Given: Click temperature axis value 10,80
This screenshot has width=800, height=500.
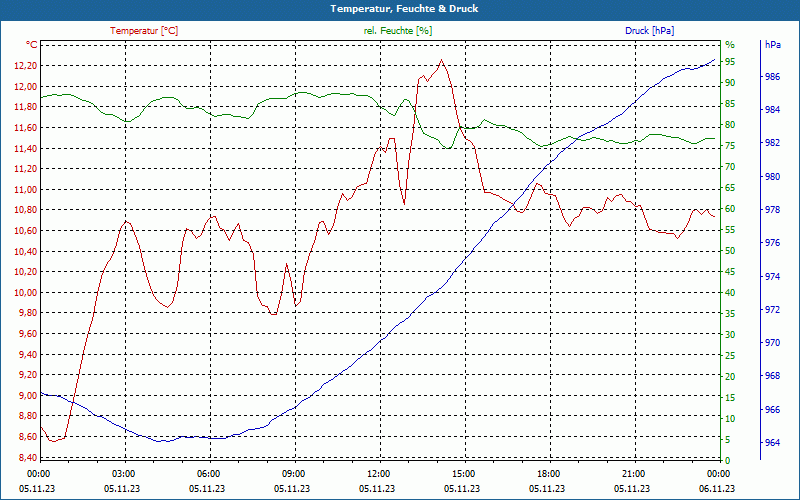Looking at the screenshot, I should pos(28,210).
